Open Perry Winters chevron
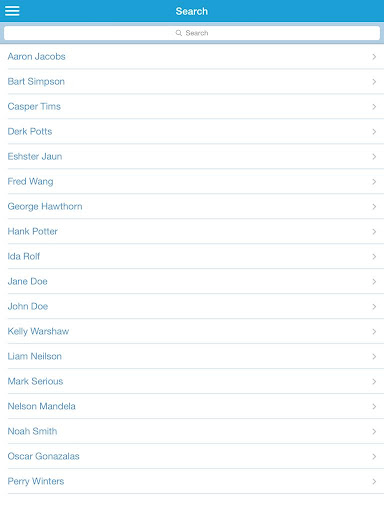The height and width of the screenshot is (512, 384). point(374,482)
